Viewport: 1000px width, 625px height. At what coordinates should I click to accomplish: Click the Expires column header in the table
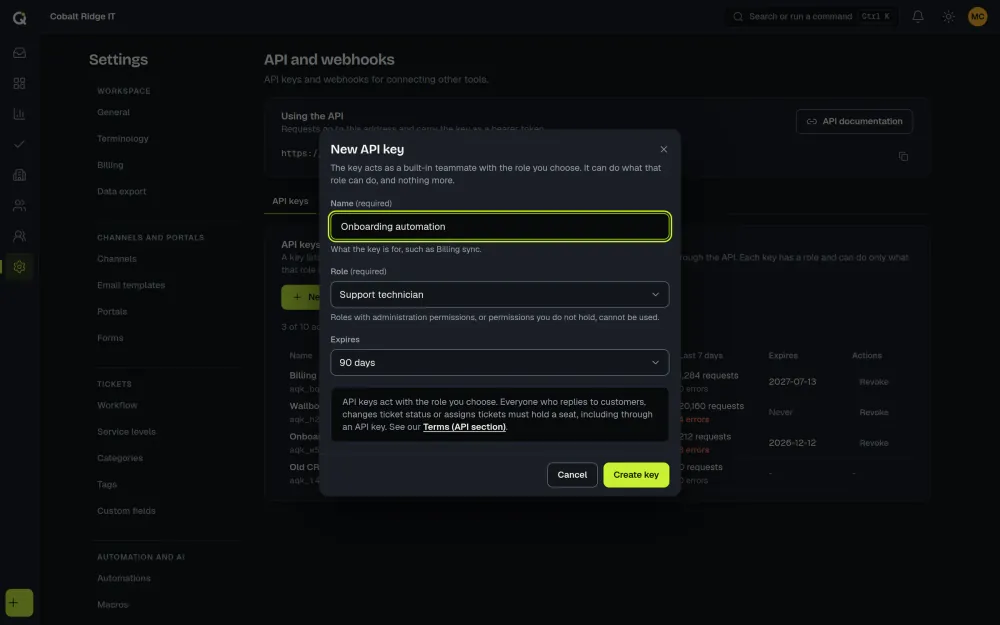click(x=783, y=355)
